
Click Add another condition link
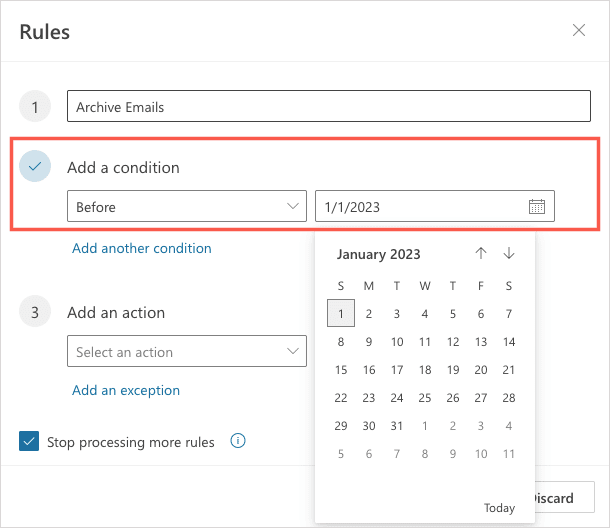(x=142, y=248)
